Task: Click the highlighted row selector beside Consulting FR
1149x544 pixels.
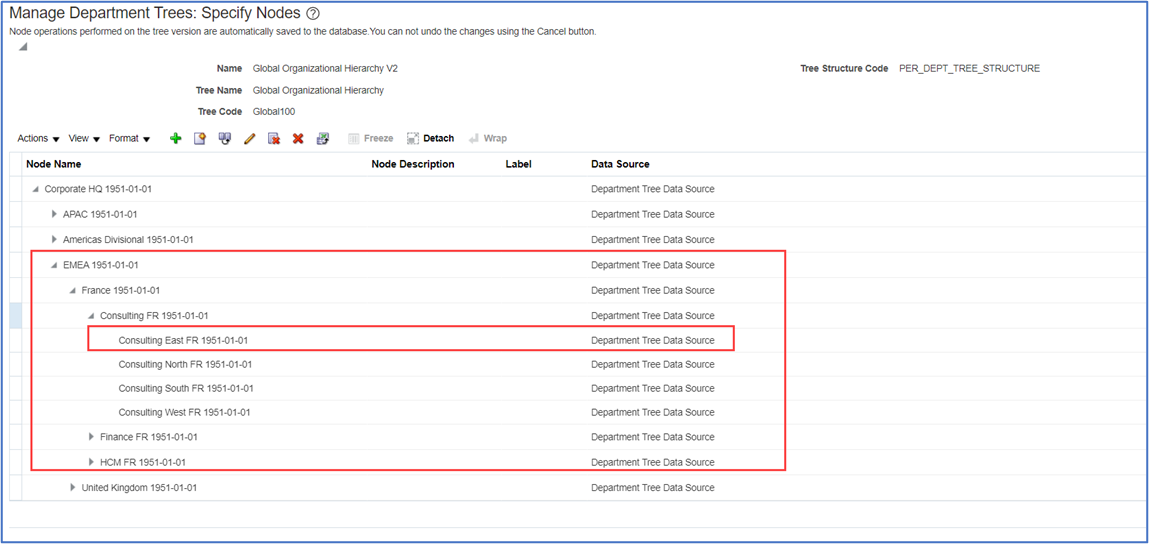Action: [15, 316]
